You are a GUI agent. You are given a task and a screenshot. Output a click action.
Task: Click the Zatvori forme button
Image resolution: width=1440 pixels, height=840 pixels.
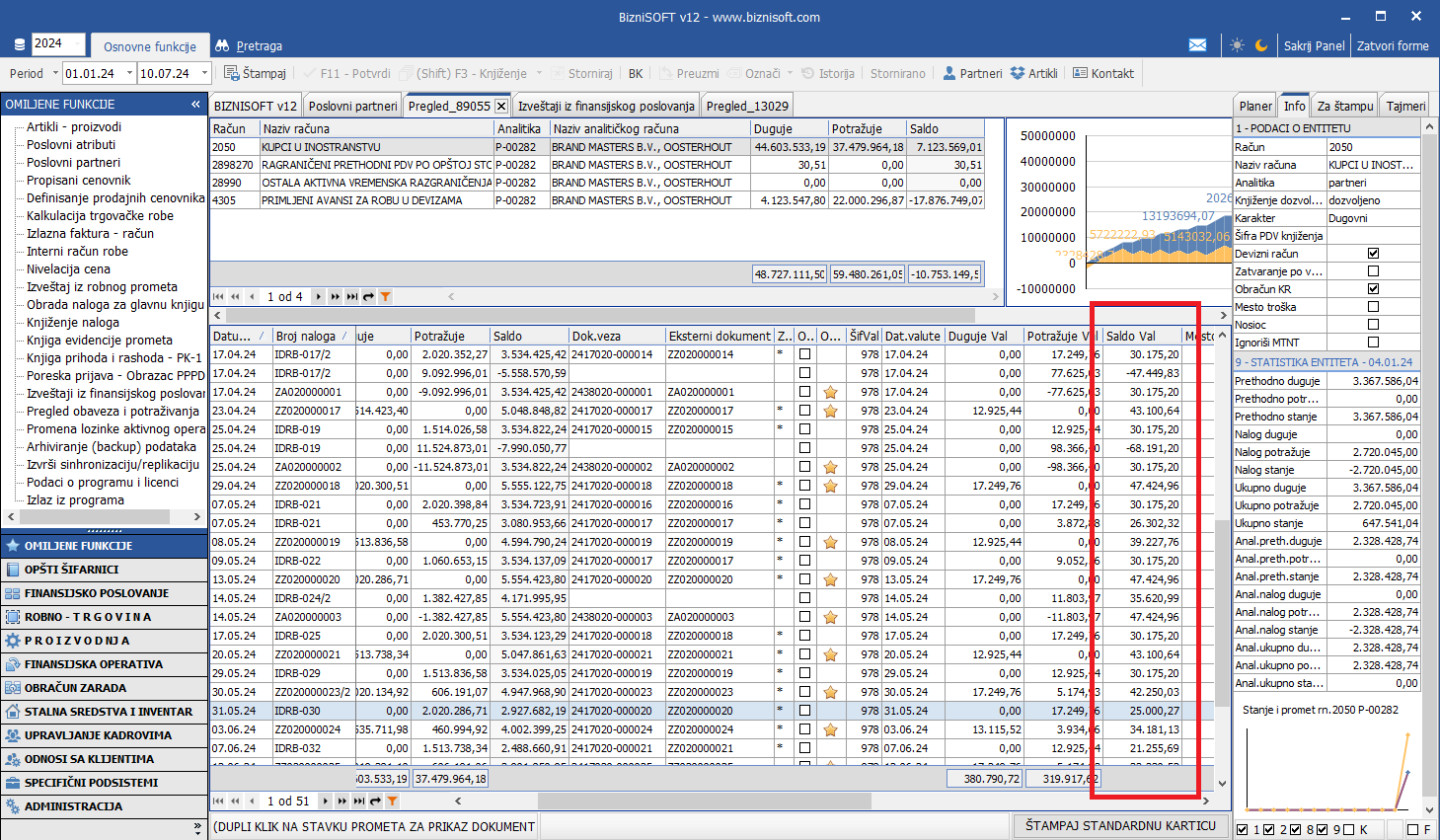pos(1392,45)
